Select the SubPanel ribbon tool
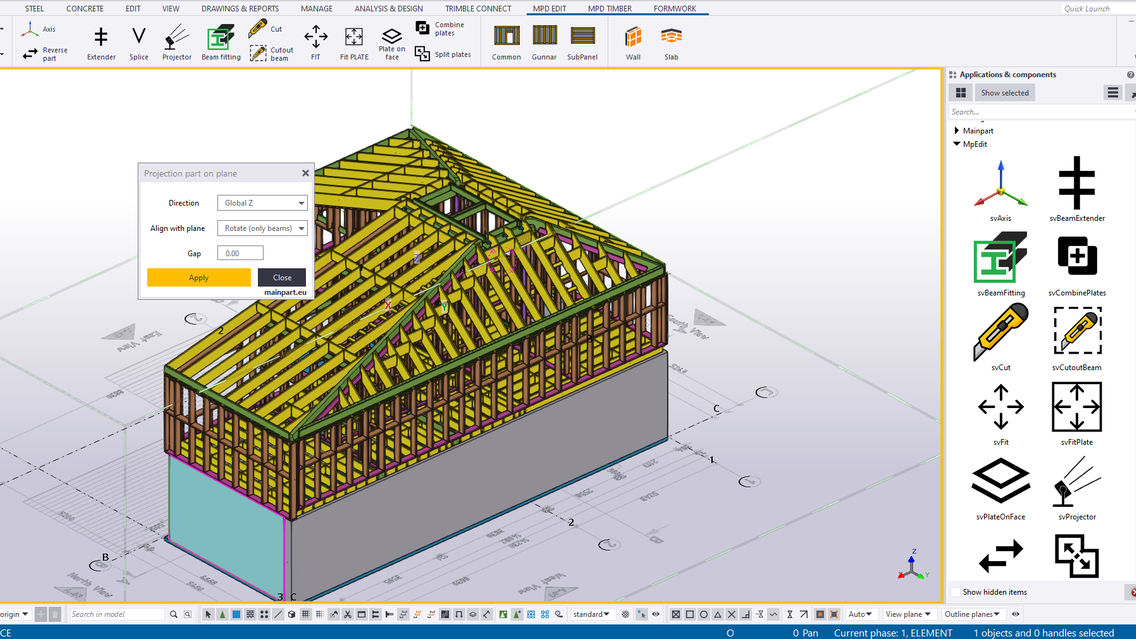Viewport: 1136px width, 639px height. click(x=582, y=43)
